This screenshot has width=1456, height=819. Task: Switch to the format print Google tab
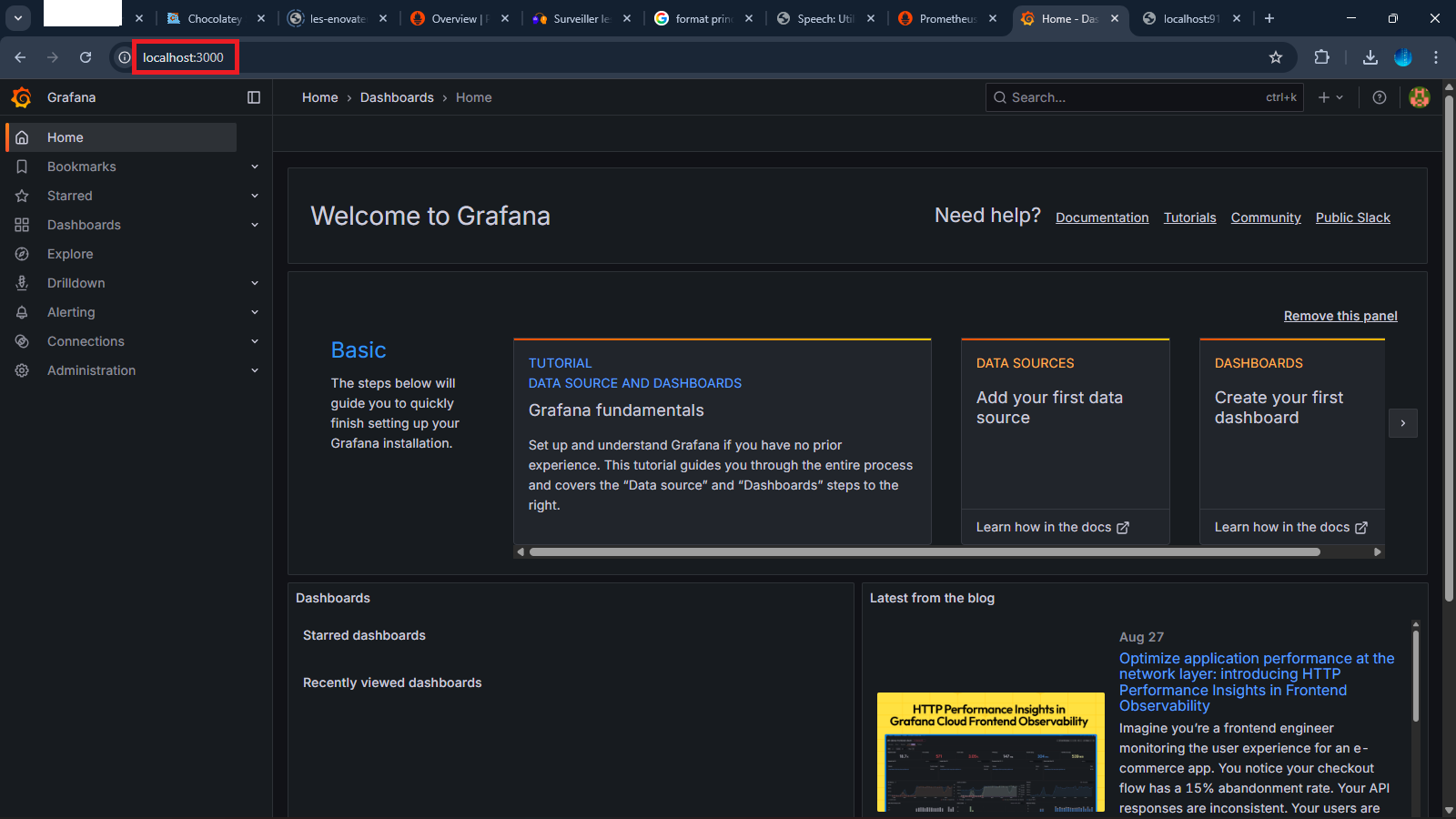tap(703, 18)
